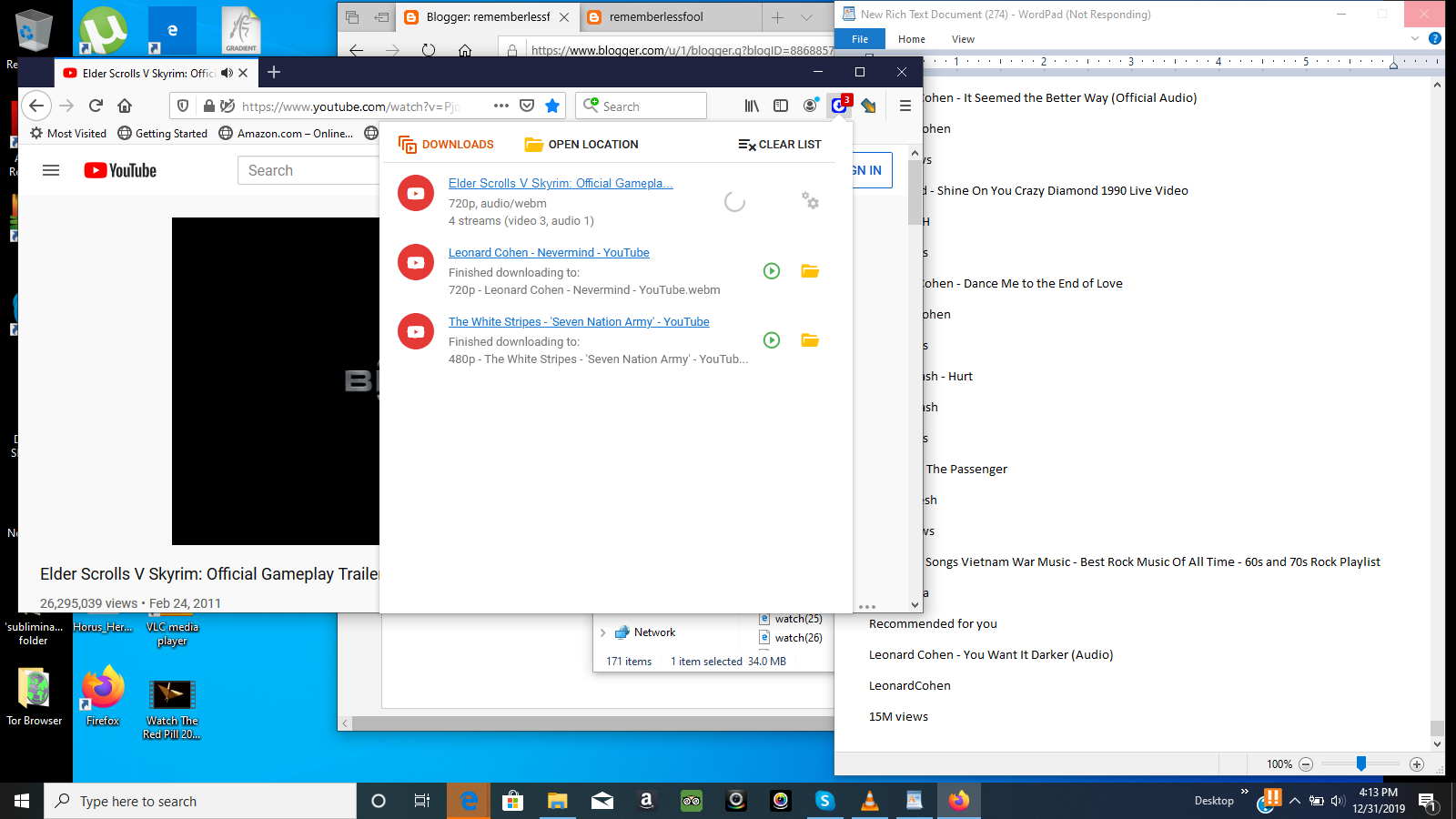This screenshot has height=819, width=1456.
Task: Open Task View from taskbar
Action: coord(422,801)
